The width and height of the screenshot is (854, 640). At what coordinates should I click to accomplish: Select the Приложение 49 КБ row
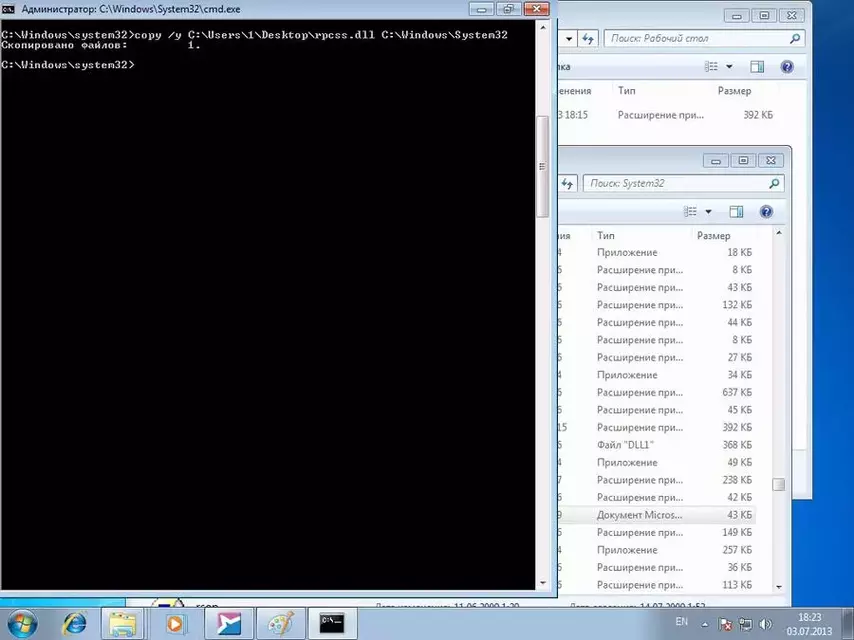(x=656, y=462)
